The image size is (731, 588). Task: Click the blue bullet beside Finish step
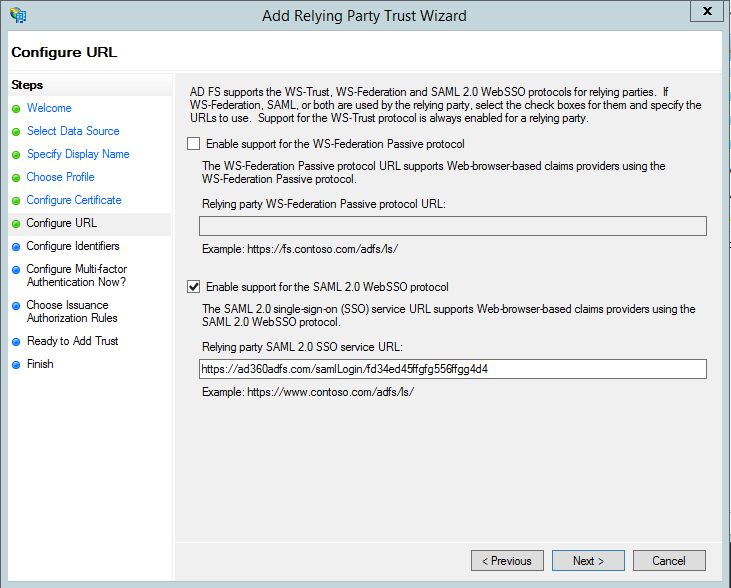16,364
